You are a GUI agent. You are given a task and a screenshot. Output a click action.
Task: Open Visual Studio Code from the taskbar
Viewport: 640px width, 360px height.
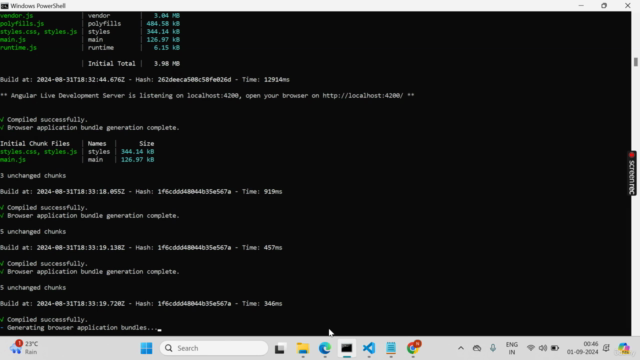369,348
